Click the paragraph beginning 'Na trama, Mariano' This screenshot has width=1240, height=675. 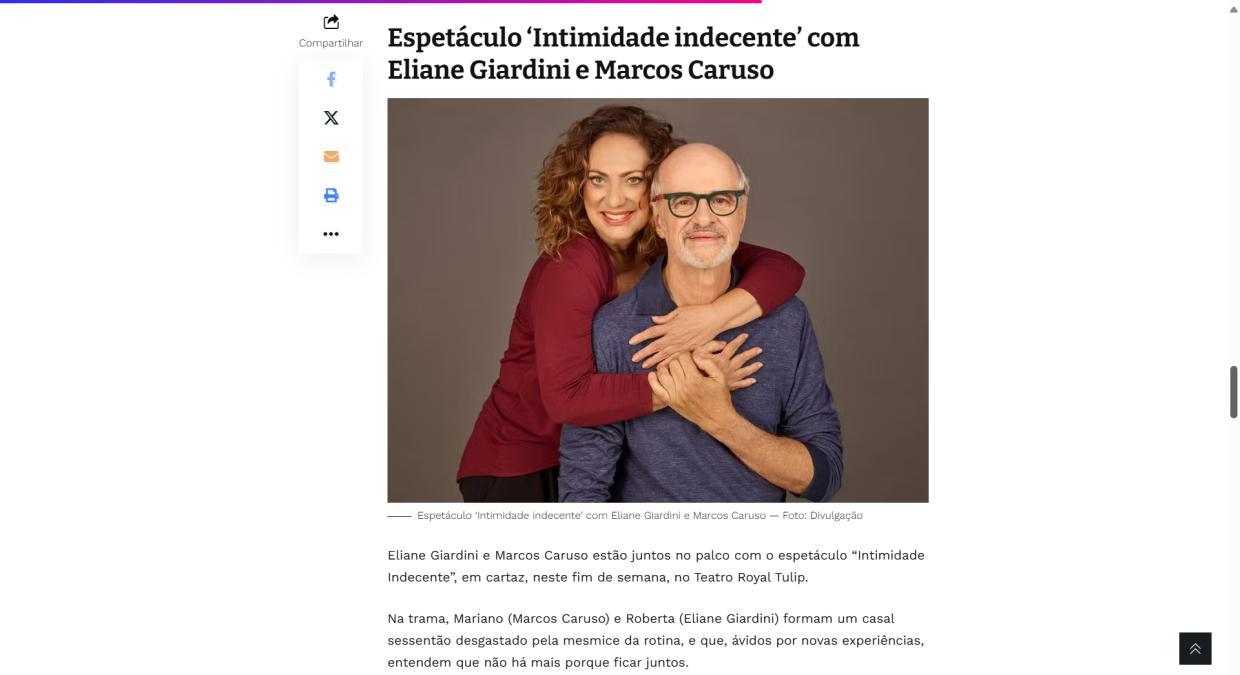(x=656, y=640)
